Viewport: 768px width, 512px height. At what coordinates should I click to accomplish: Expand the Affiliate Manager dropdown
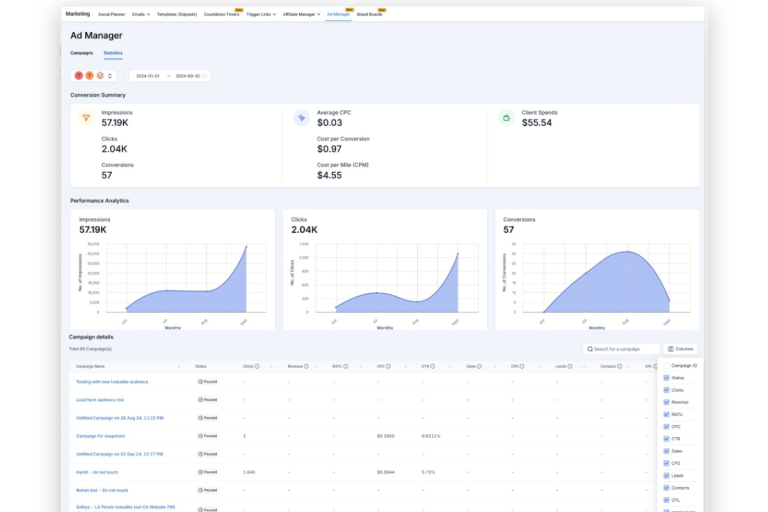pos(302,15)
